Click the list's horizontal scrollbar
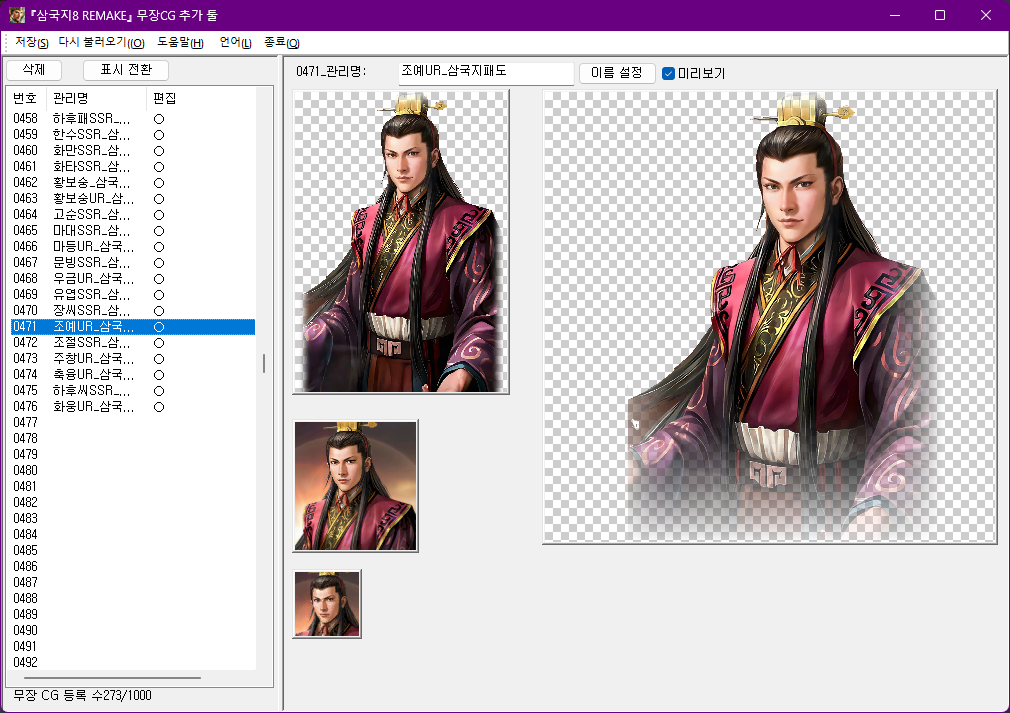The height and width of the screenshot is (713, 1010). (x=112, y=678)
